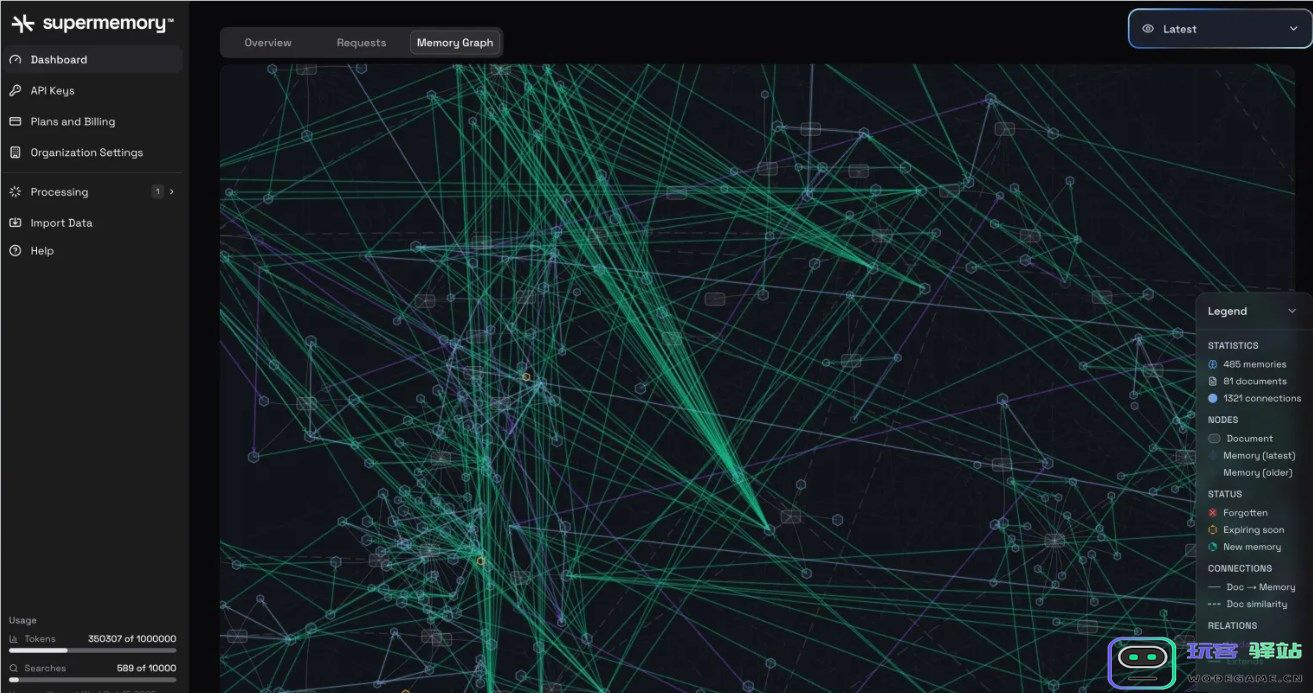Click the Help question mark icon

[x=15, y=251]
